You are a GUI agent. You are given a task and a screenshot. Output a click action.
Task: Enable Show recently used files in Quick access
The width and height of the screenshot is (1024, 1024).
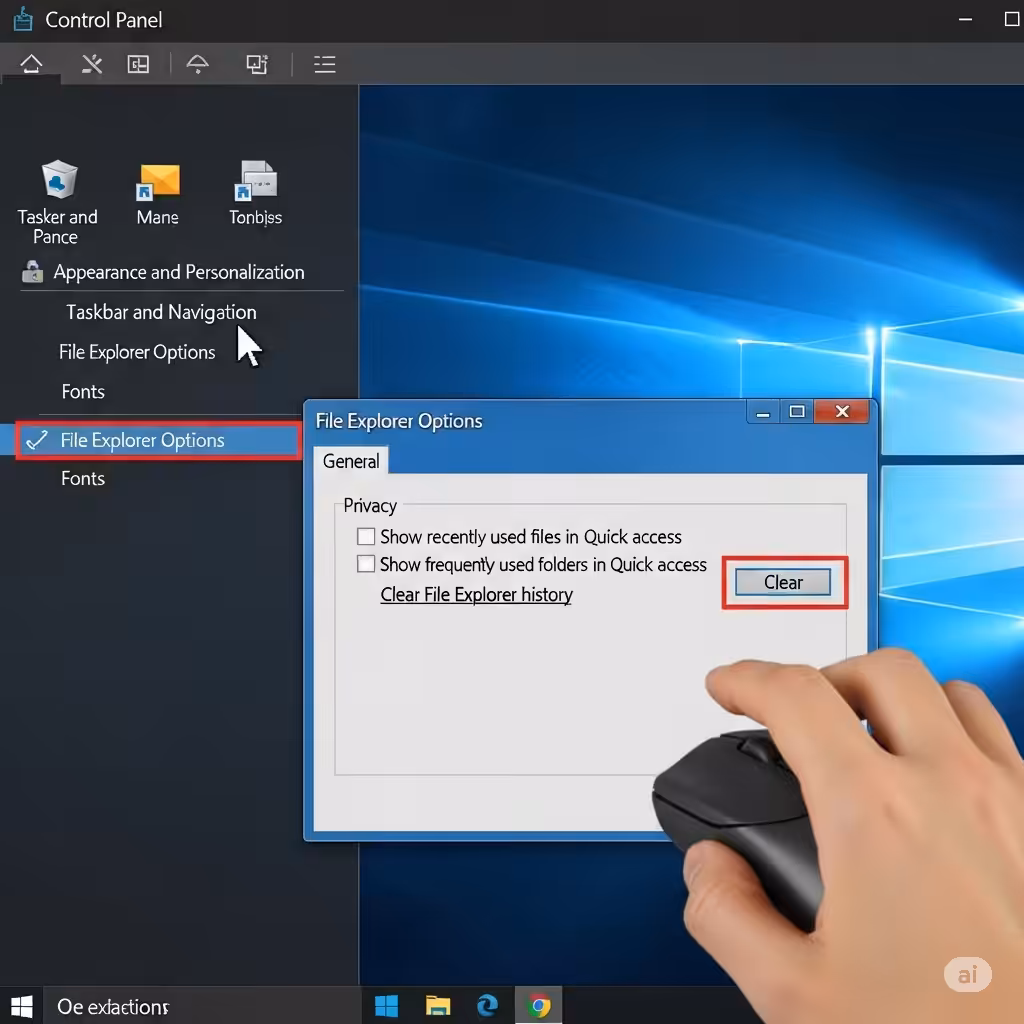[x=366, y=537]
